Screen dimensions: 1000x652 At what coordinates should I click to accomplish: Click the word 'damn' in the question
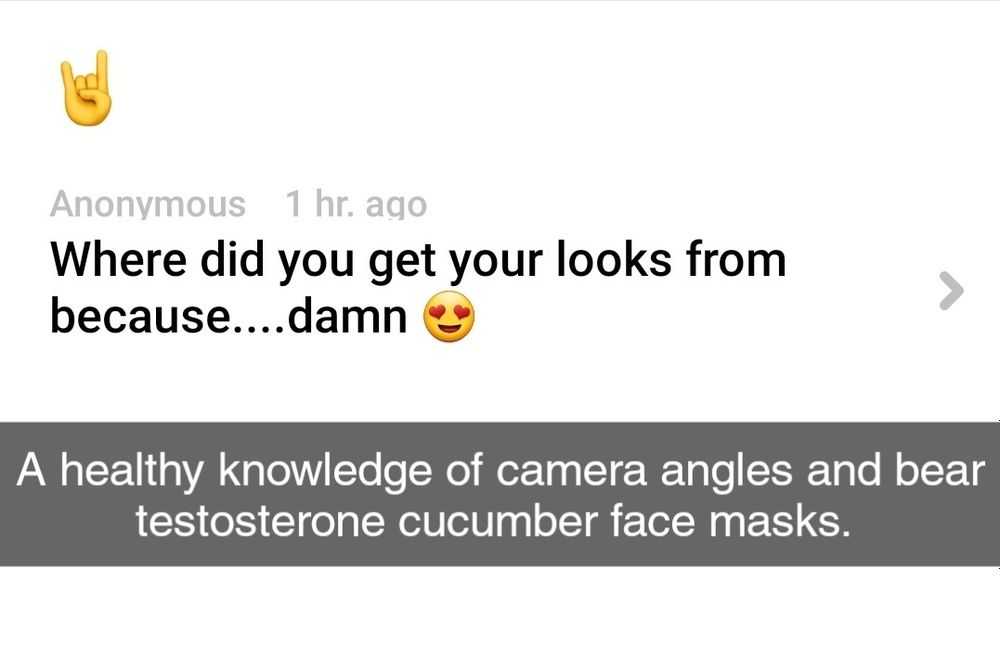(x=347, y=316)
